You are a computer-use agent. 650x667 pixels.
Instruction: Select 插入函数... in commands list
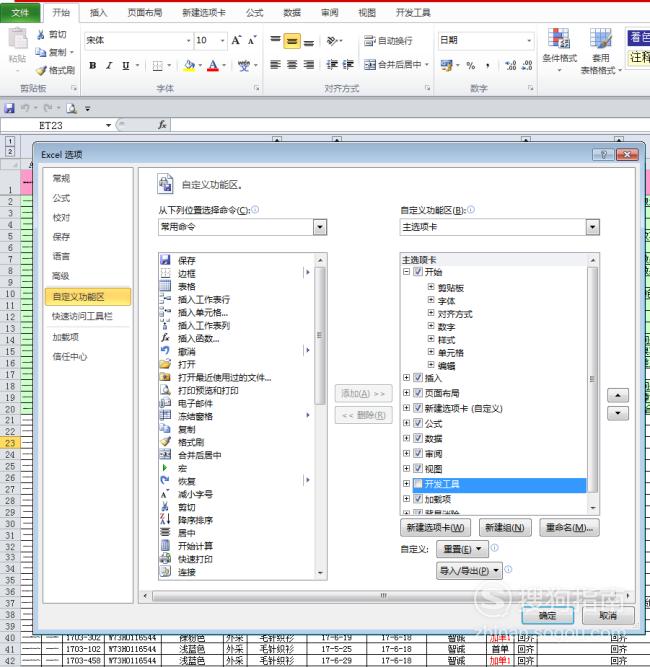click(199, 339)
